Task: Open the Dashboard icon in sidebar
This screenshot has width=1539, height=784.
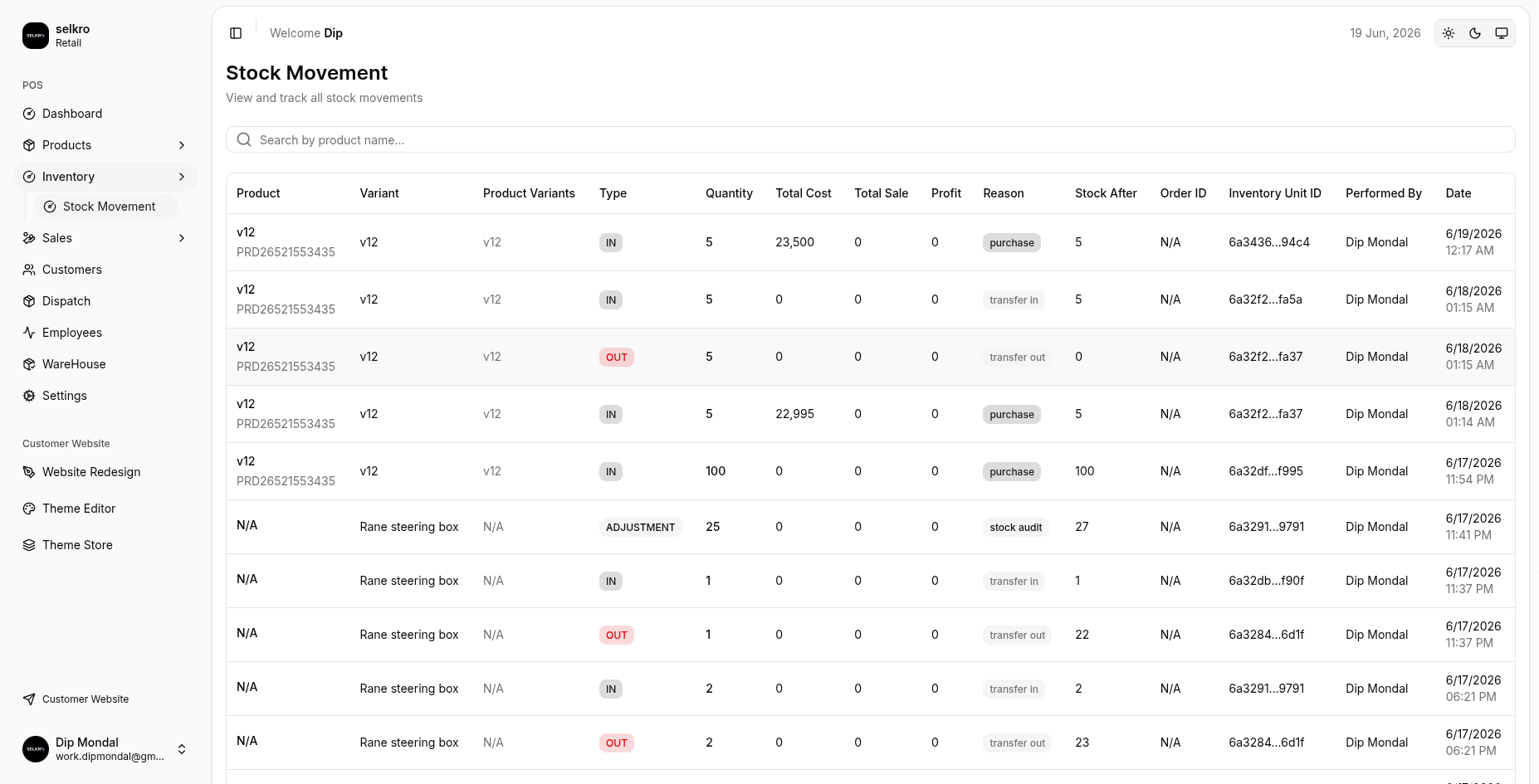Action: [29, 114]
